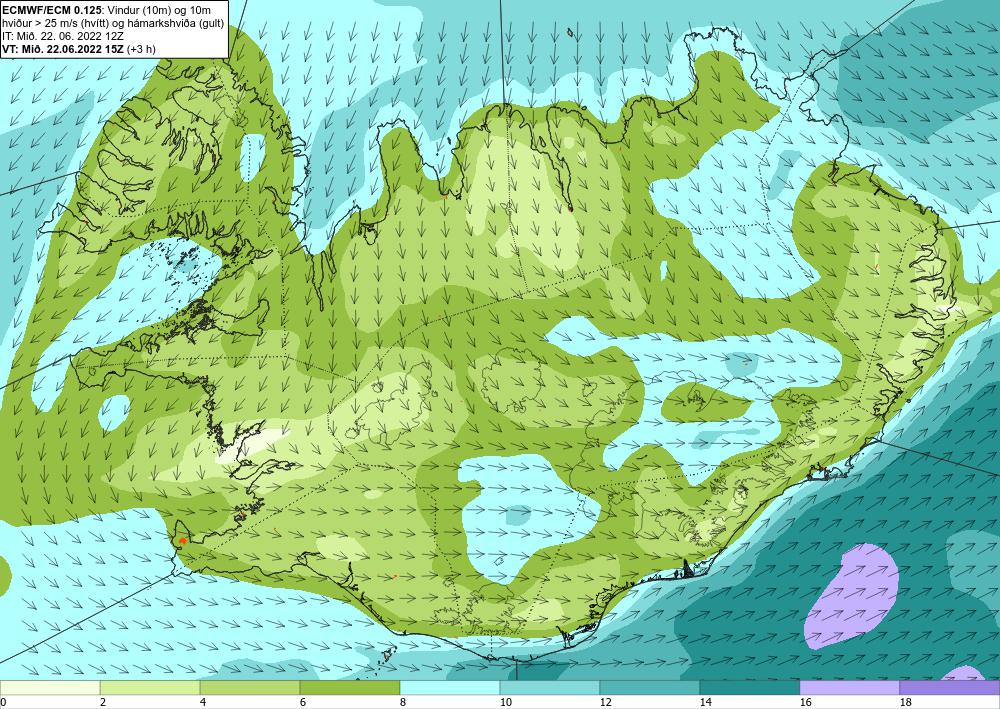Click the "VT: Mið. 22.06.2022 15Z" valid time
Screen dimensions: 1000x709
tap(64, 49)
